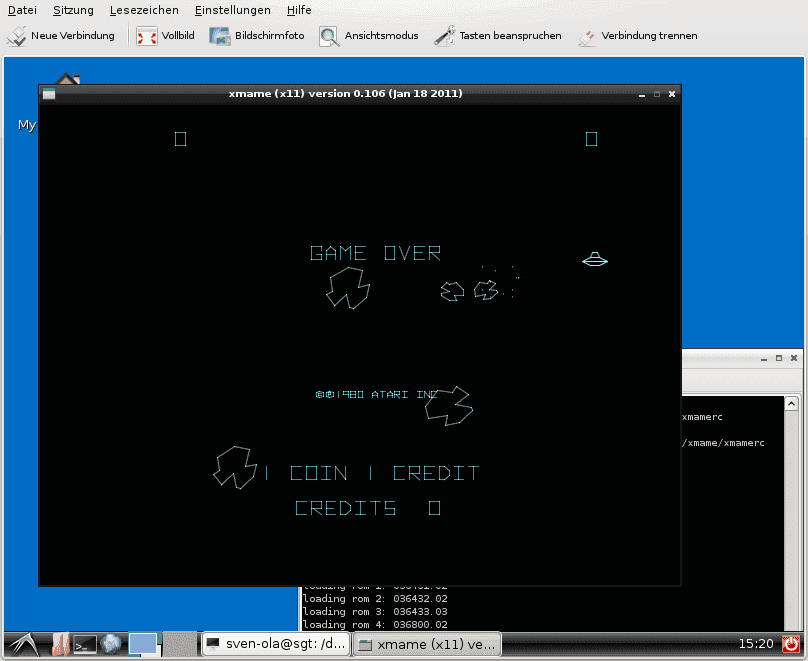Viewport: 808px width, 661px height.
Task: Maximize the xmame window
Action: [656, 94]
